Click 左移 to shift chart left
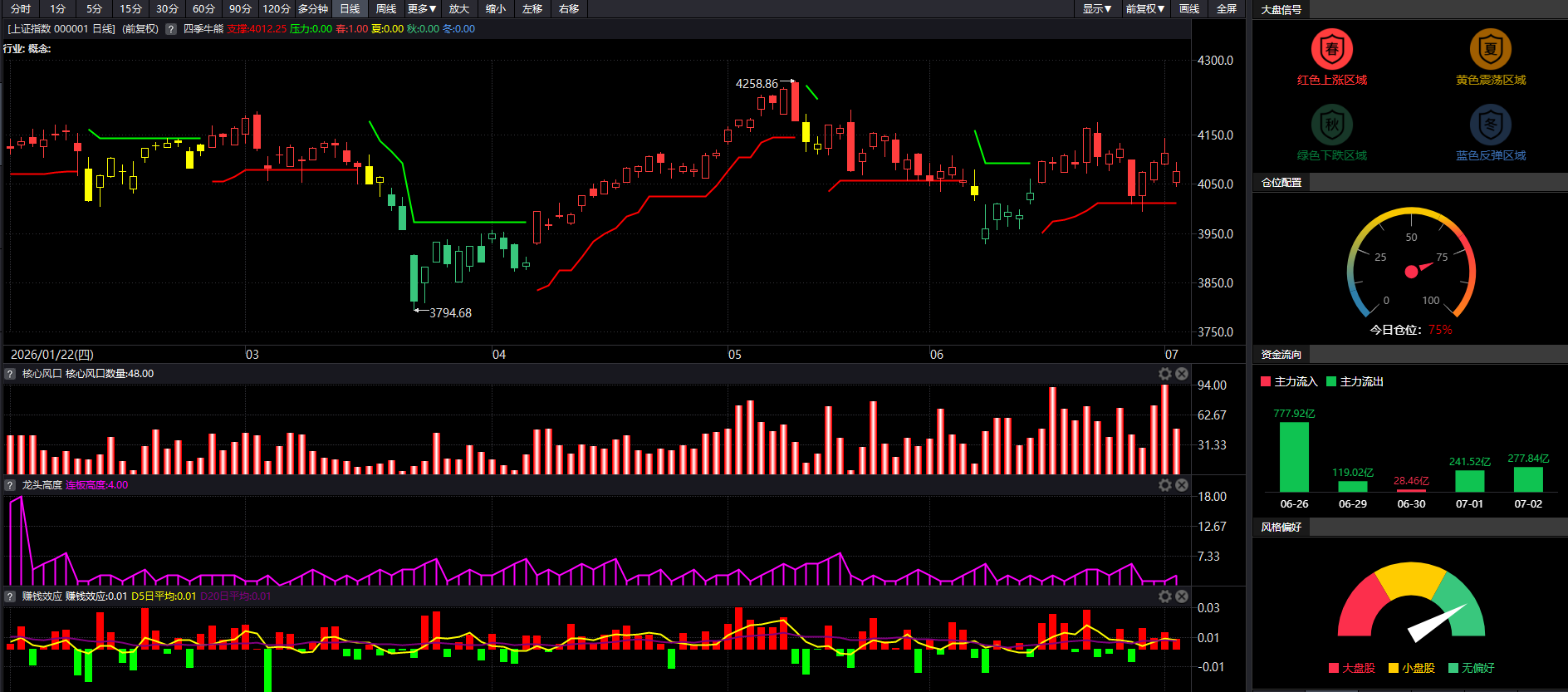The width and height of the screenshot is (1568, 692). [532, 9]
